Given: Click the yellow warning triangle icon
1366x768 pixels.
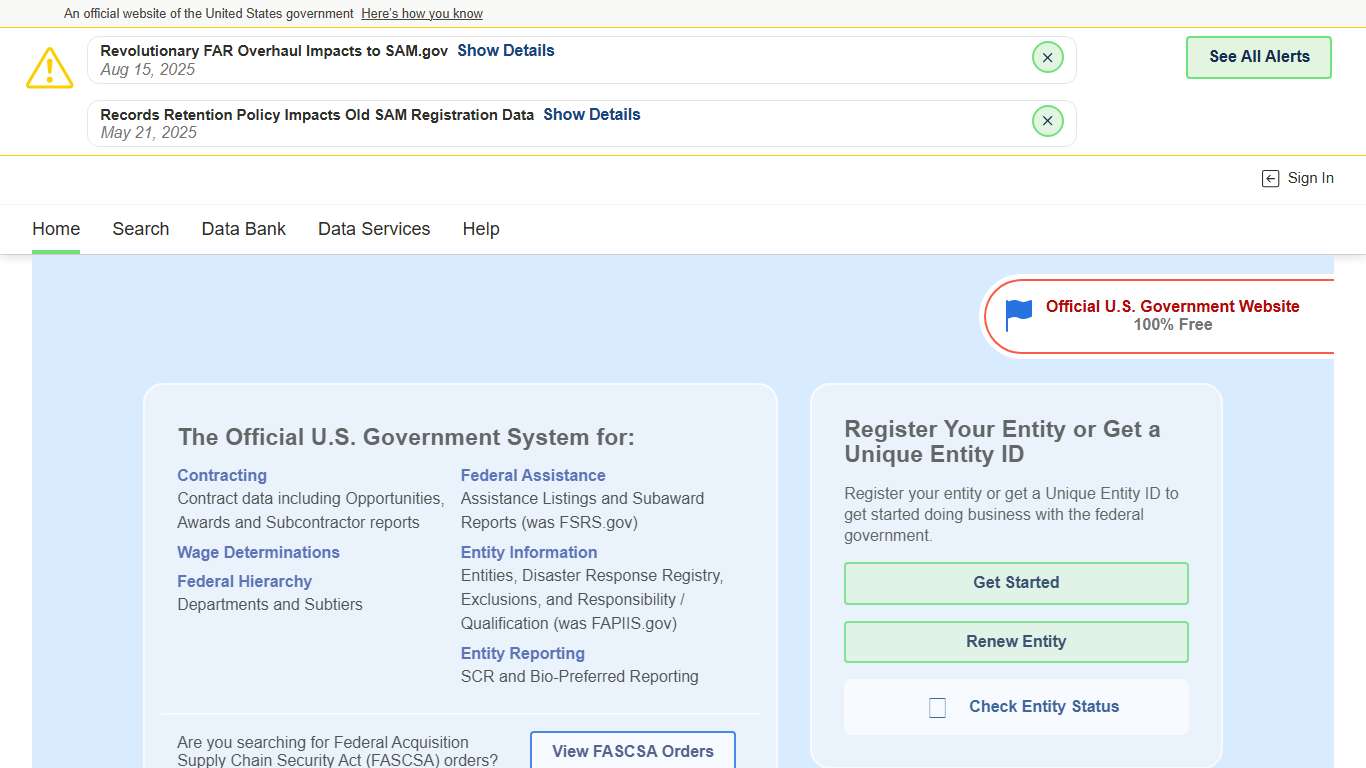Looking at the screenshot, I should click(49, 68).
